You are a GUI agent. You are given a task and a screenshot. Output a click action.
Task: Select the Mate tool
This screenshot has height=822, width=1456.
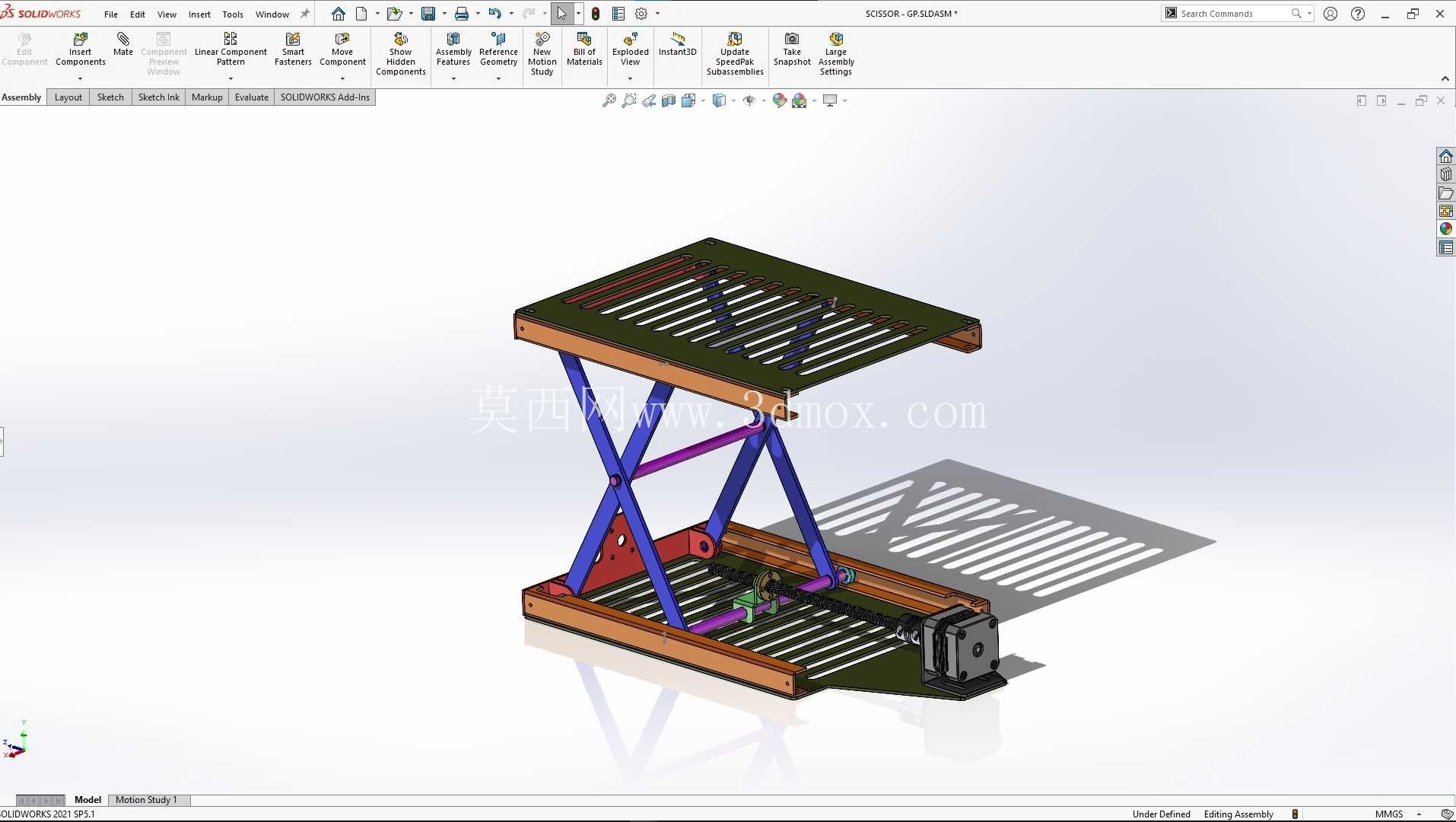tap(122, 44)
